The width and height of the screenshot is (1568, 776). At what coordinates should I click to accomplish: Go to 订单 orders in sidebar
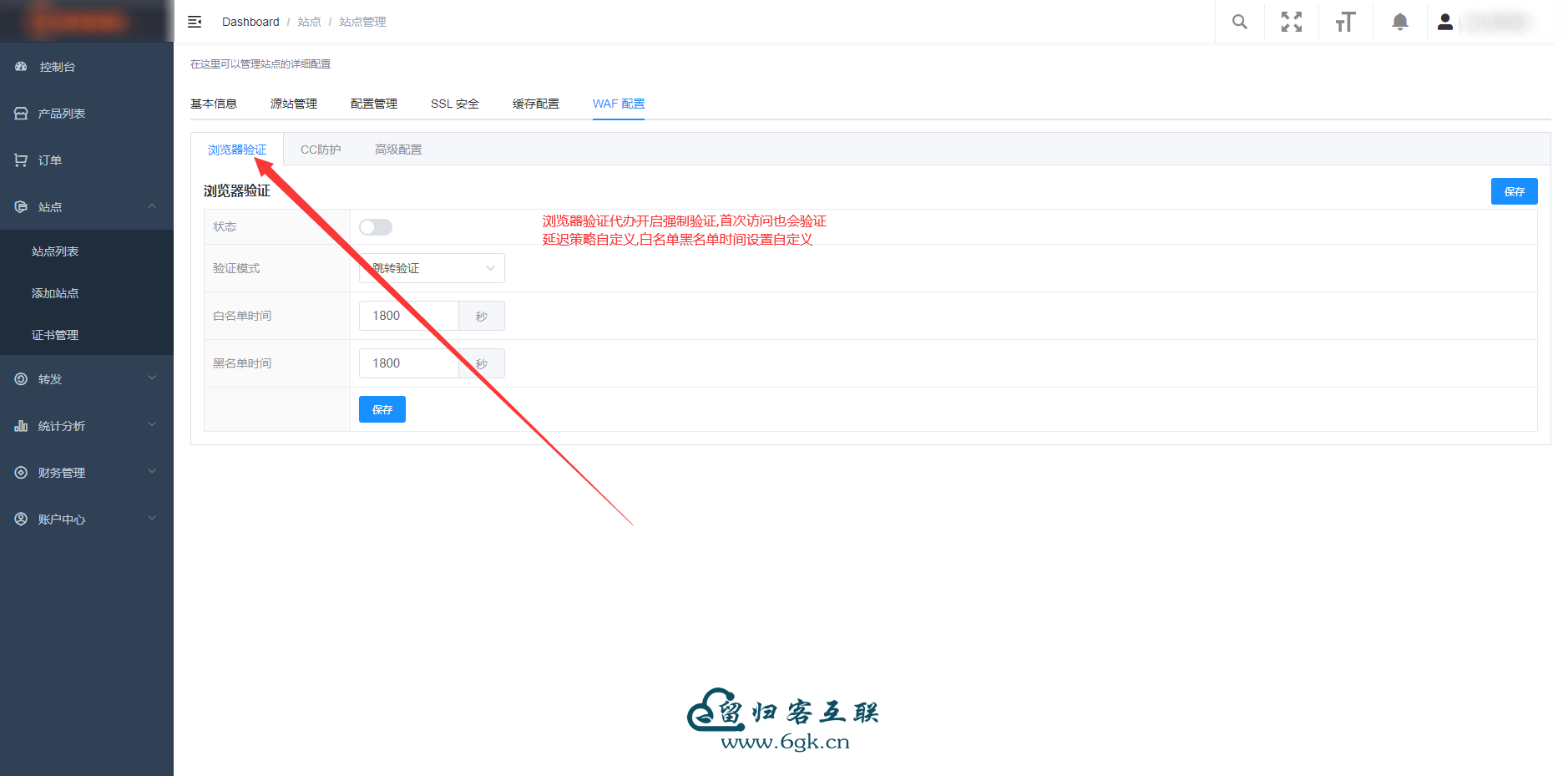pos(49,160)
